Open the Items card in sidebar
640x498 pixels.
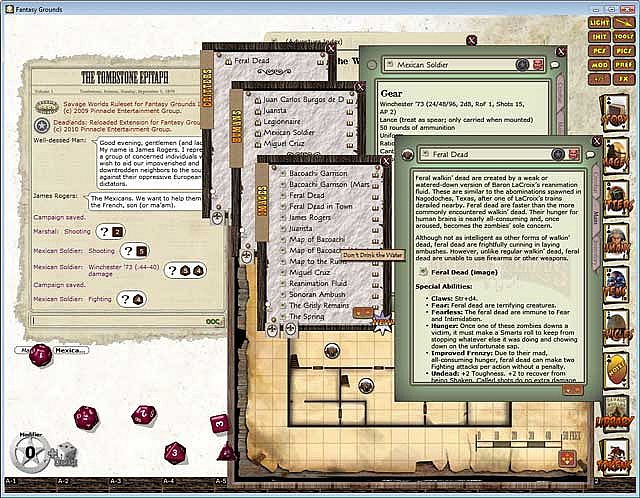point(616,285)
